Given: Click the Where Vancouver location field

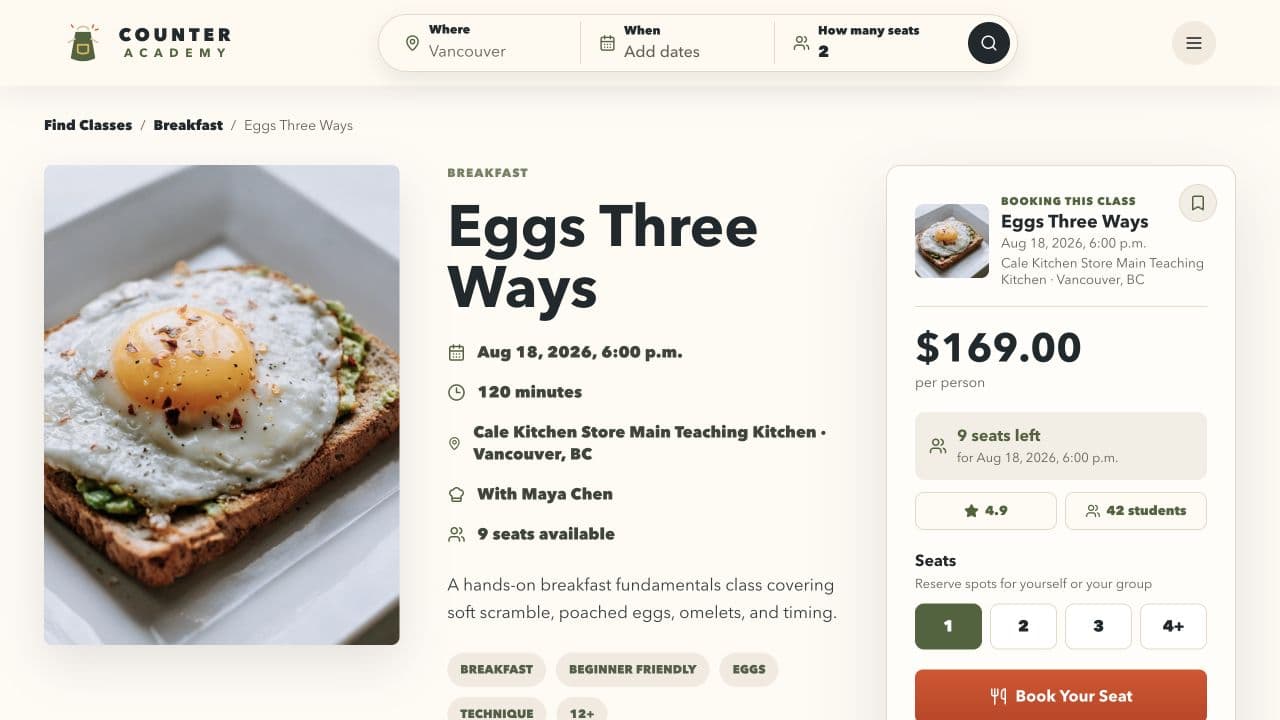Looking at the screenshot, I should tap(480, 43).
